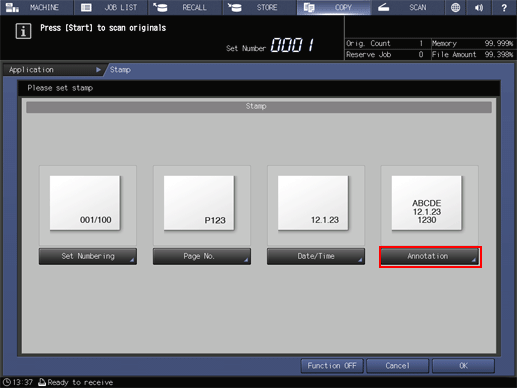This screenshot has height=388, width=517.
Task: Click the globe language icon
Action: pyautogui.click(x=455, y=7)
